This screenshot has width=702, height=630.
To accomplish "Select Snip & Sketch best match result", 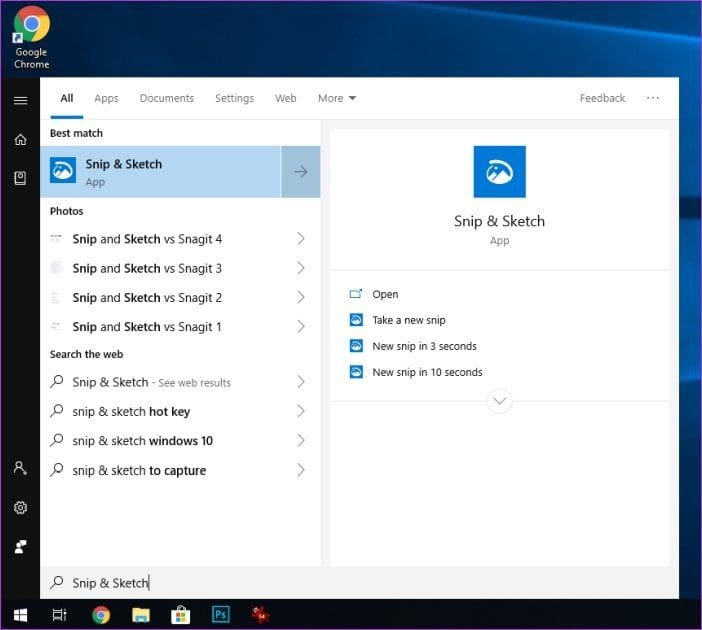I will click(x=160, y=171).
